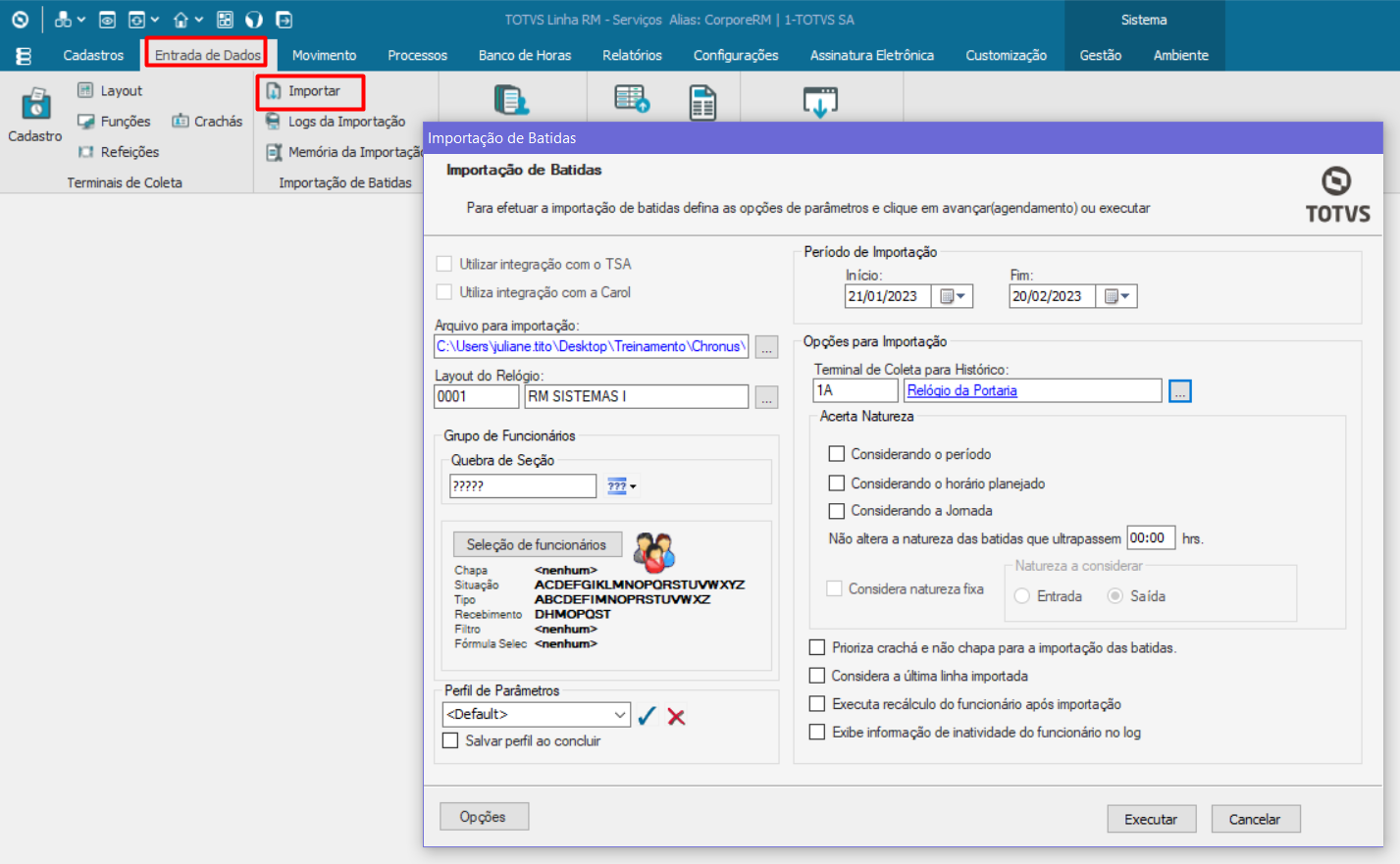Screen dimensions: 1400x864
Task: Click the download-to-screen ribbon icon
Action: click(820, 102)
